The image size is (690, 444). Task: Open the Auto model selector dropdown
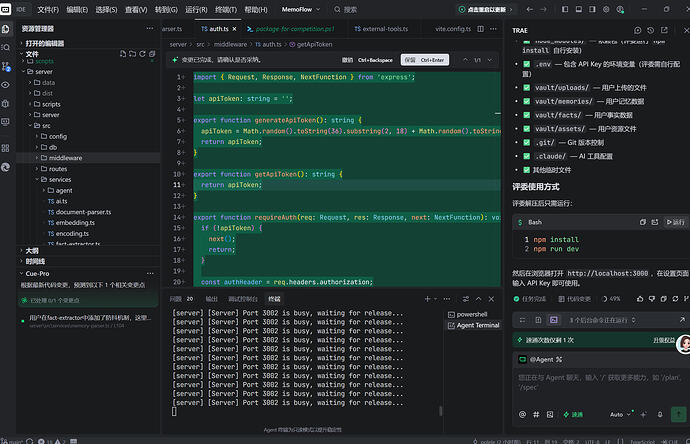coord(620,415)
